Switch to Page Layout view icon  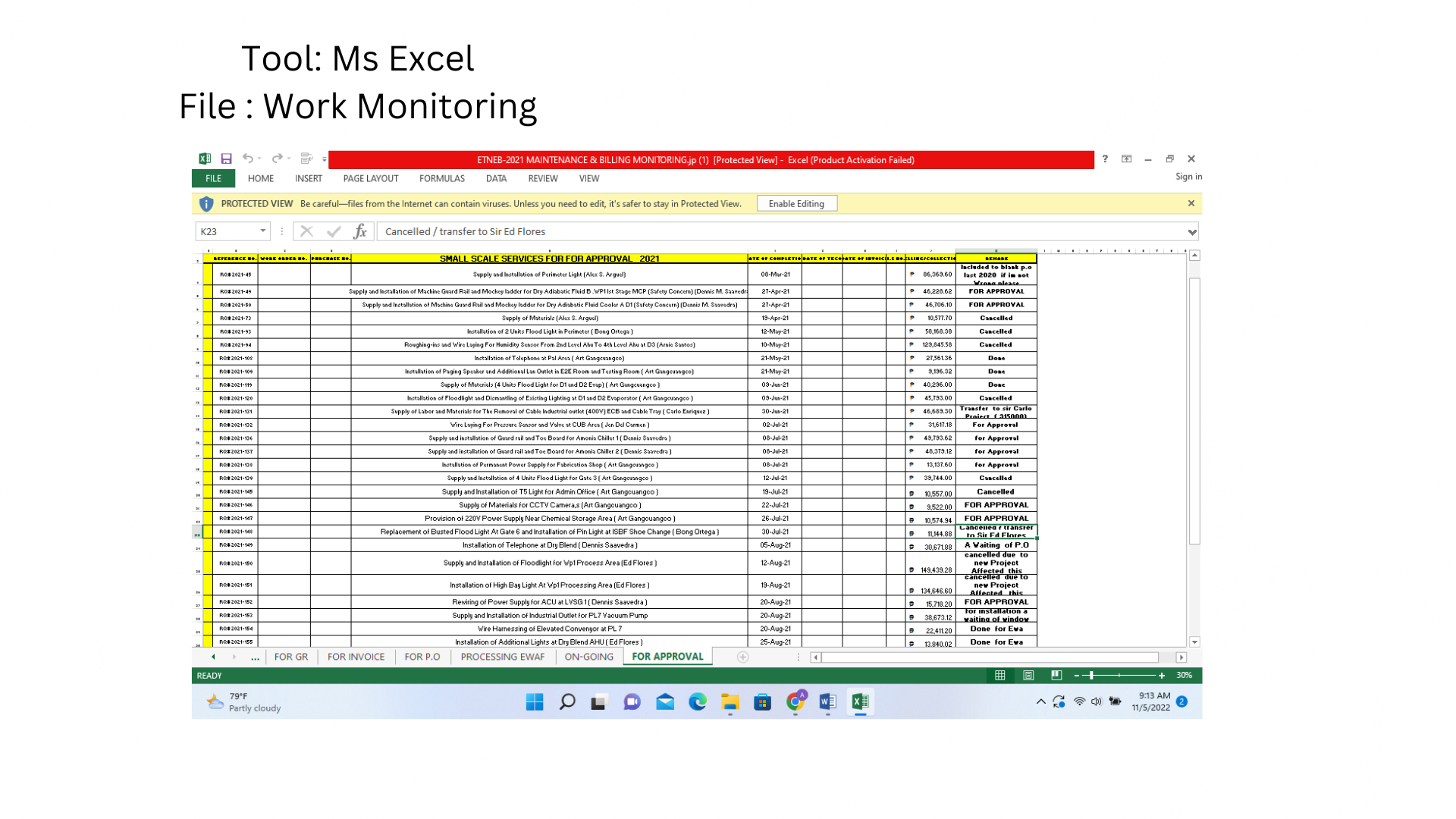click(x=1028, y=675)
